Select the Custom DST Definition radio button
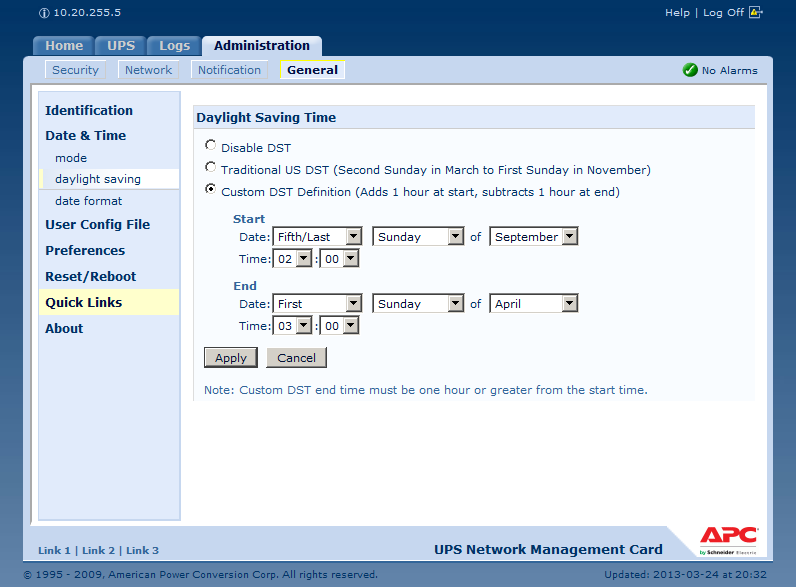Viewport: 796px width, 587px height. tap(210, 190)
